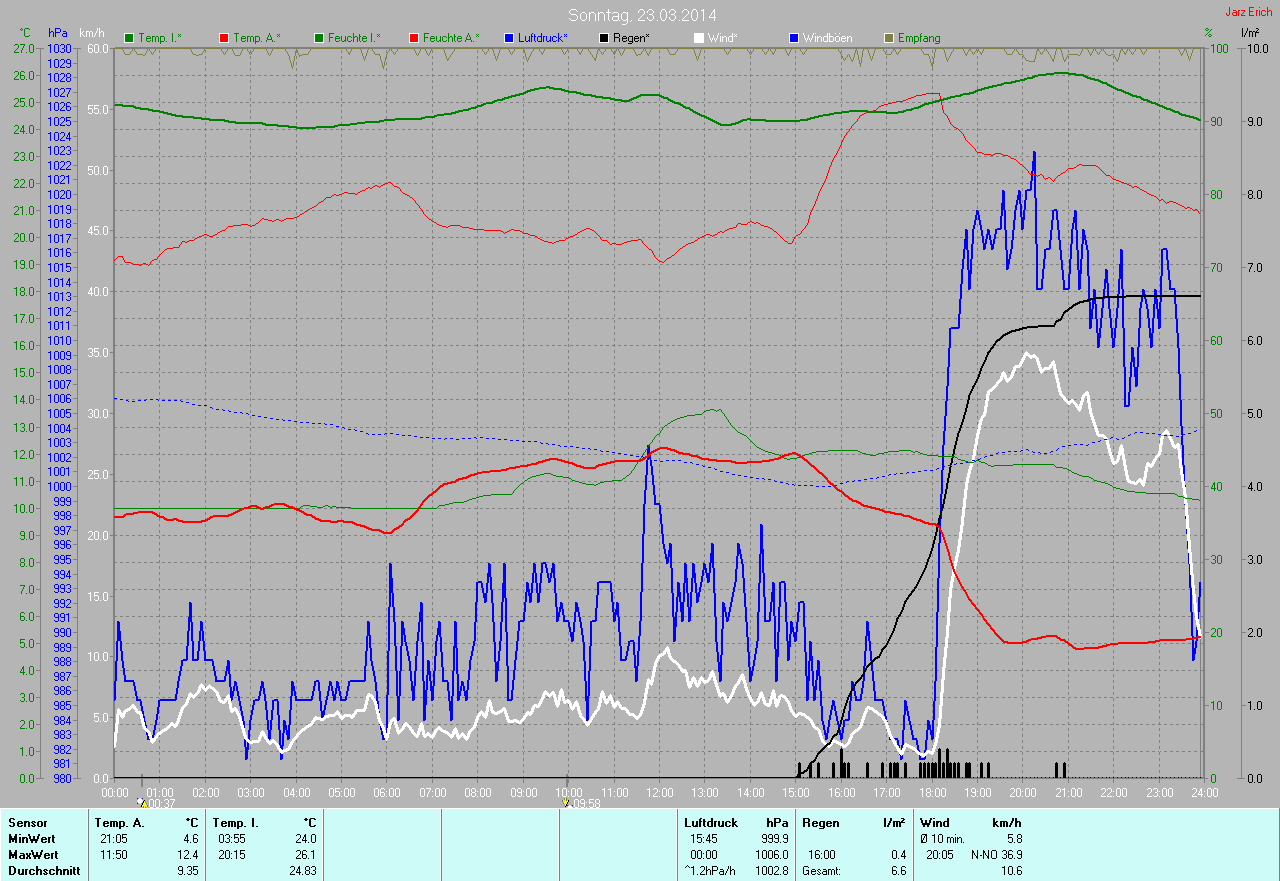Click the '06:00' label on the time axis
The image size is (1280, 881).
click(x=387, y=793)
